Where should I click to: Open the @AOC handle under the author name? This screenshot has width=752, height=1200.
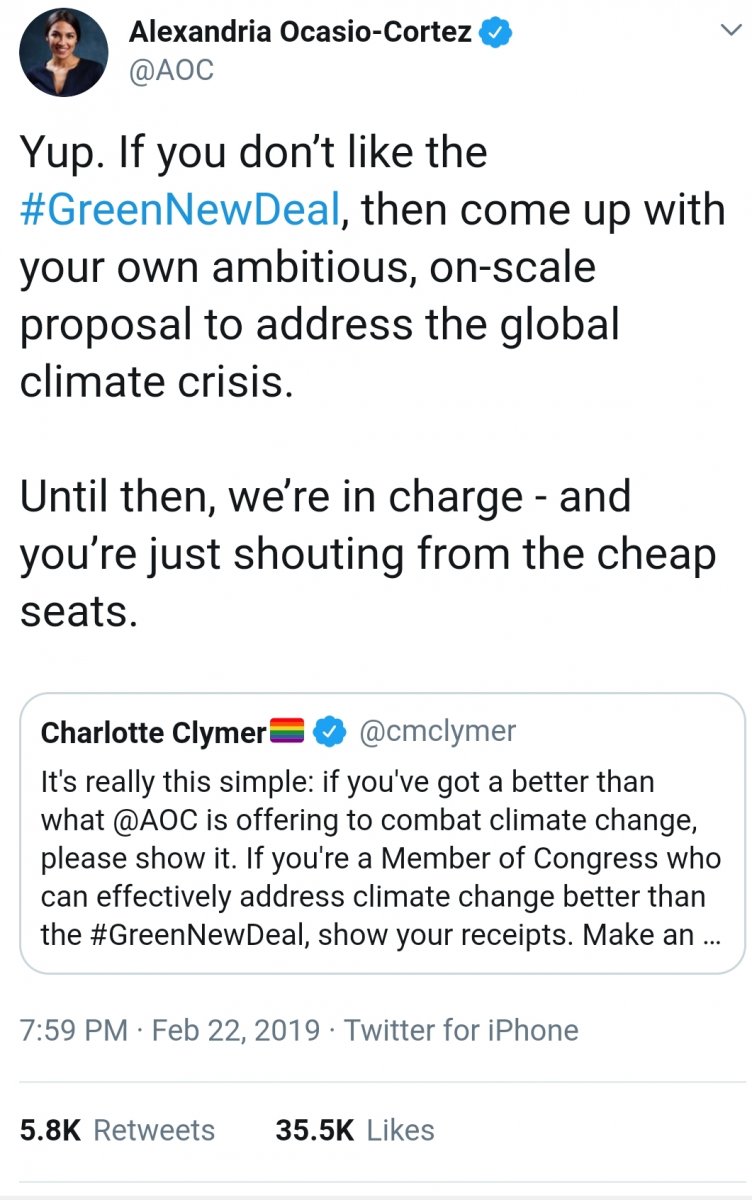[x=172, y=71]
